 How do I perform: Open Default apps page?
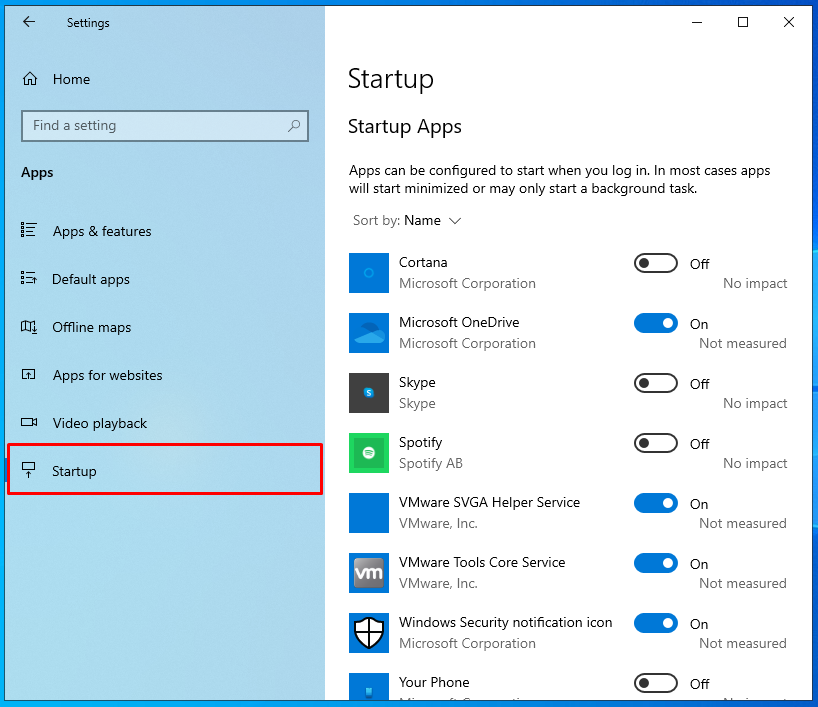click(x=164, y=279)
